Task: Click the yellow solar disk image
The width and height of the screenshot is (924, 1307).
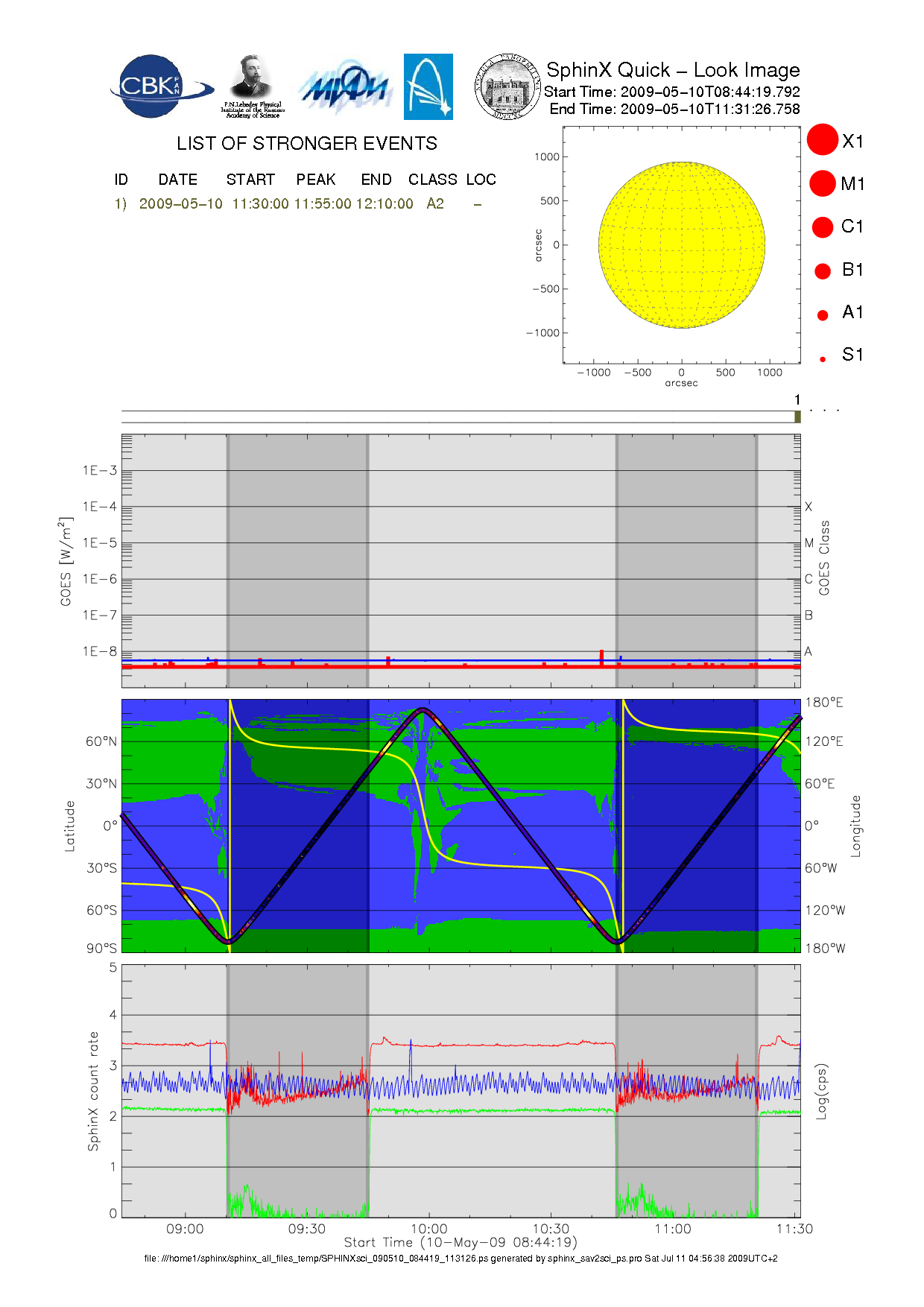Action: click(681, 244)
